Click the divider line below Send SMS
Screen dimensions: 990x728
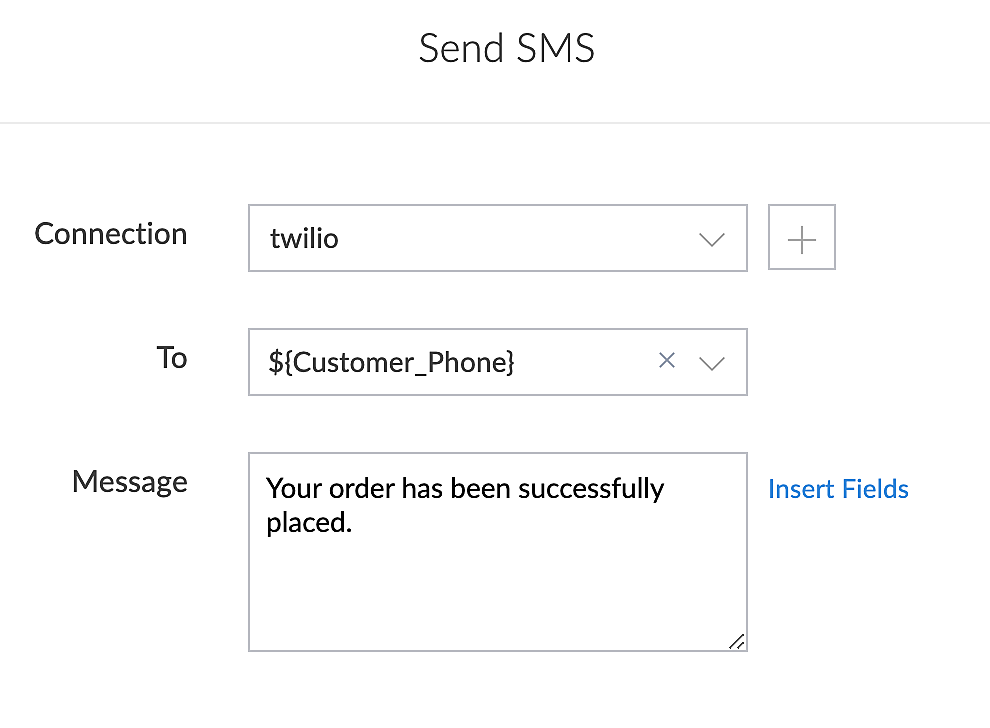pos(495,123)
